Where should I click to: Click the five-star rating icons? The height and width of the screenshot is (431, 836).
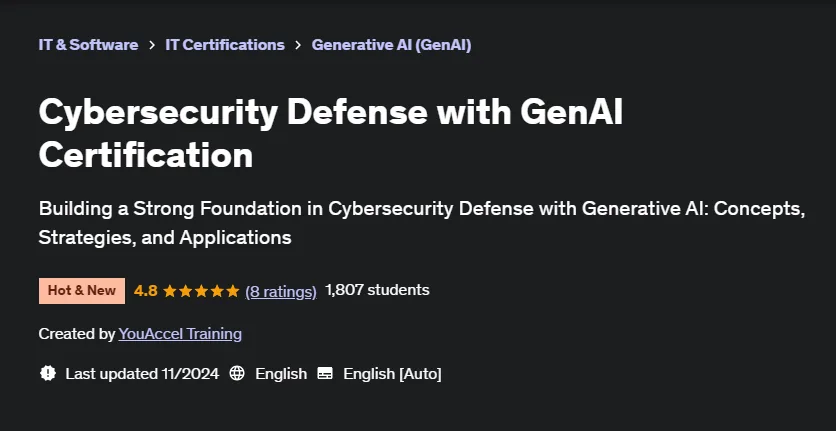(202, 291)
